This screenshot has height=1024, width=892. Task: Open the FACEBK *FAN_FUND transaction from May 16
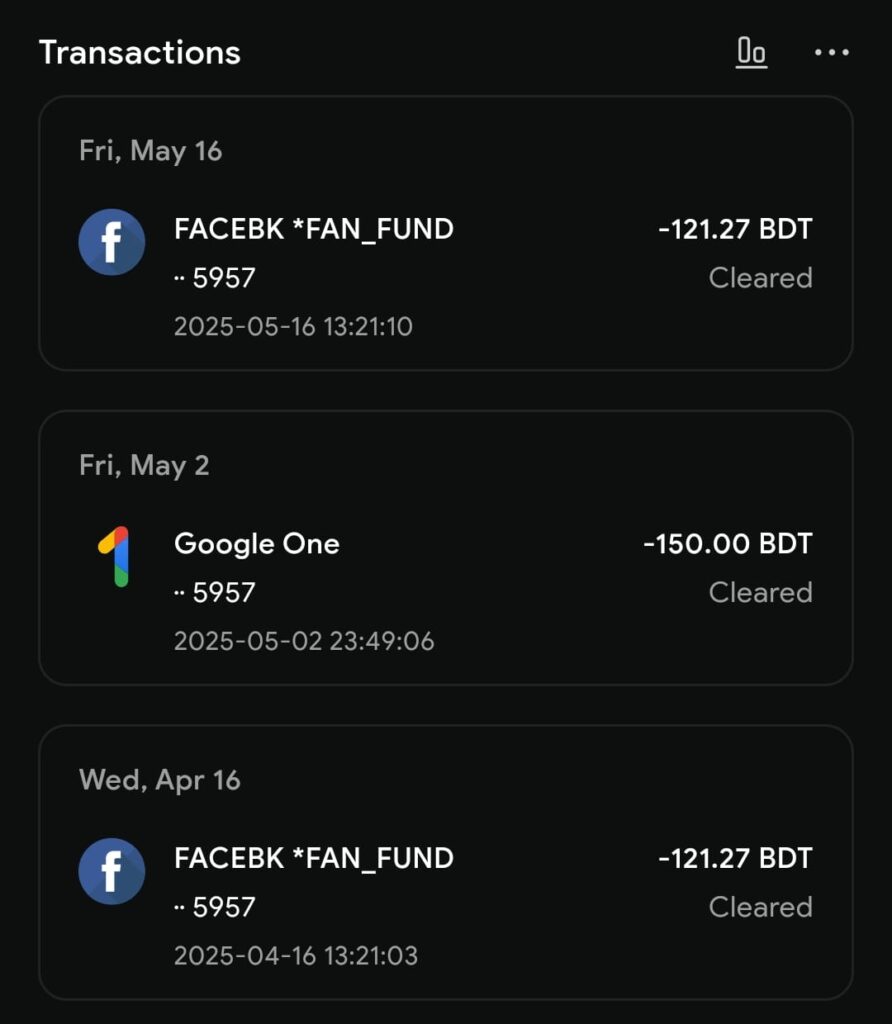coord(446,278)
